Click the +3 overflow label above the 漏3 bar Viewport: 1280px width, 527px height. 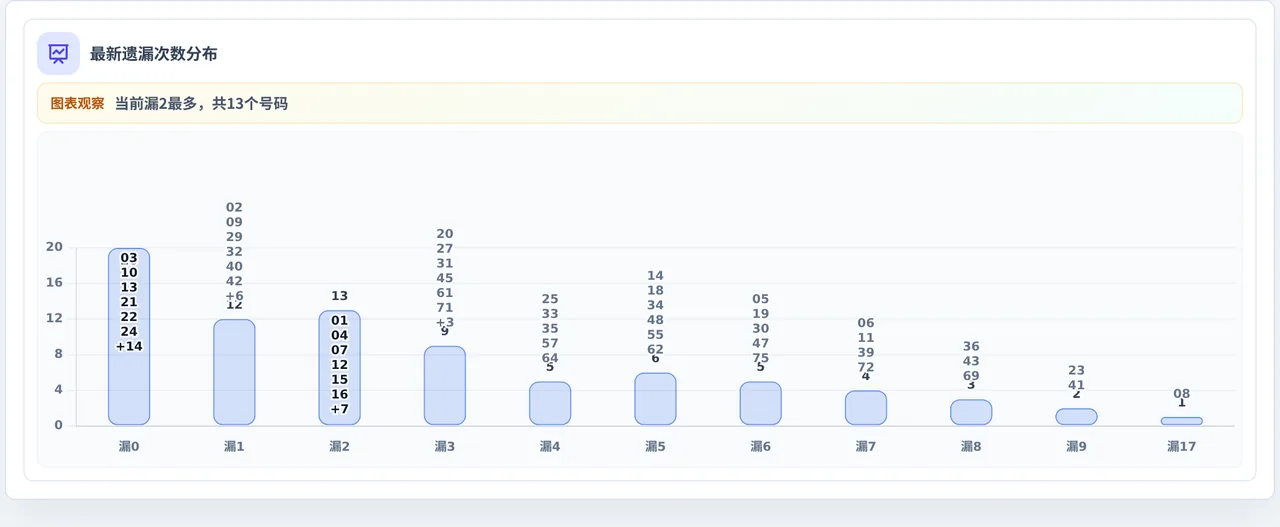(445, 322)
